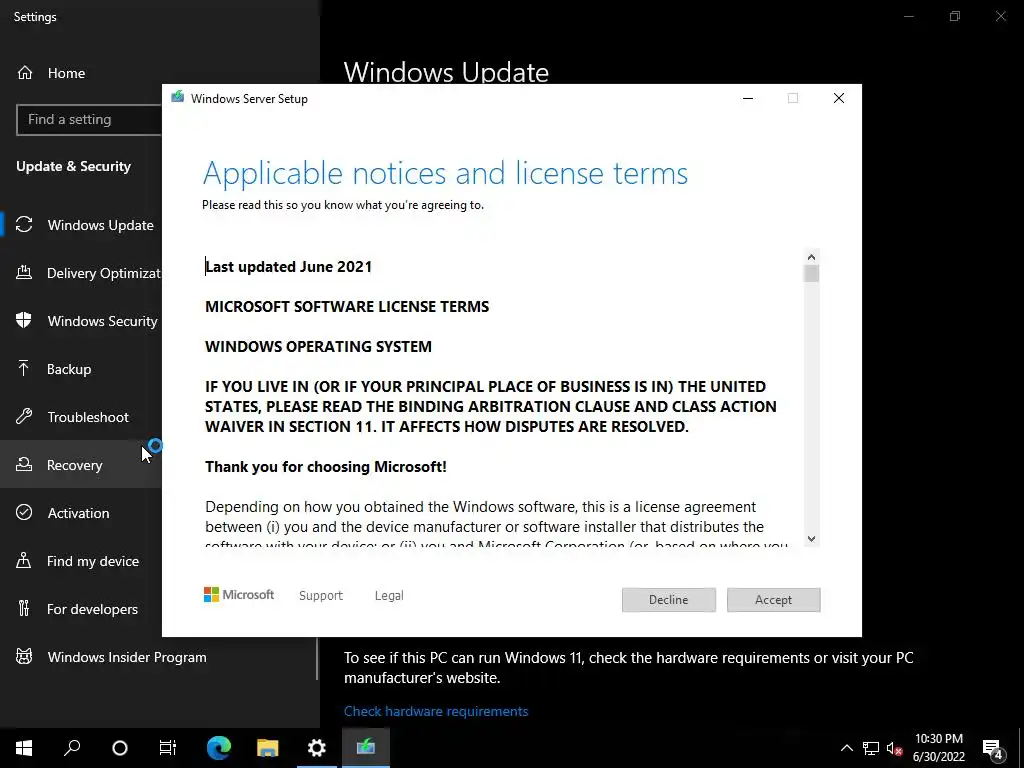Click the Backup arrow icon
The height and width of the screenshot is (768, 1024).
24,368
